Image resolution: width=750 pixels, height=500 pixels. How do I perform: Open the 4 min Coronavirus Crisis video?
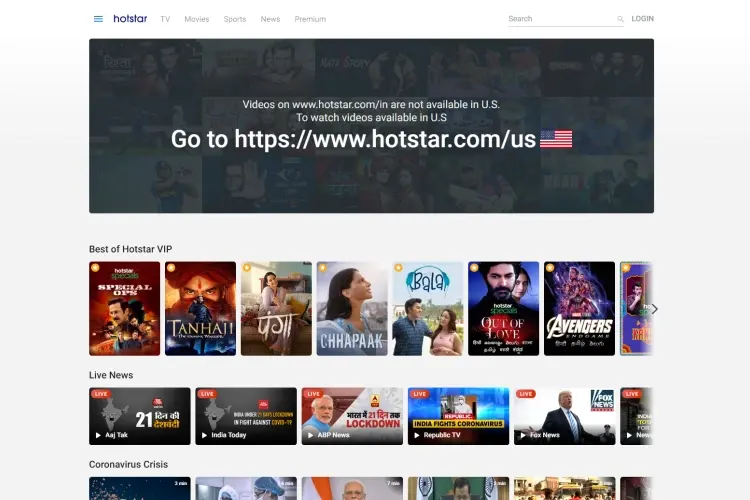[x=246, y=489]
